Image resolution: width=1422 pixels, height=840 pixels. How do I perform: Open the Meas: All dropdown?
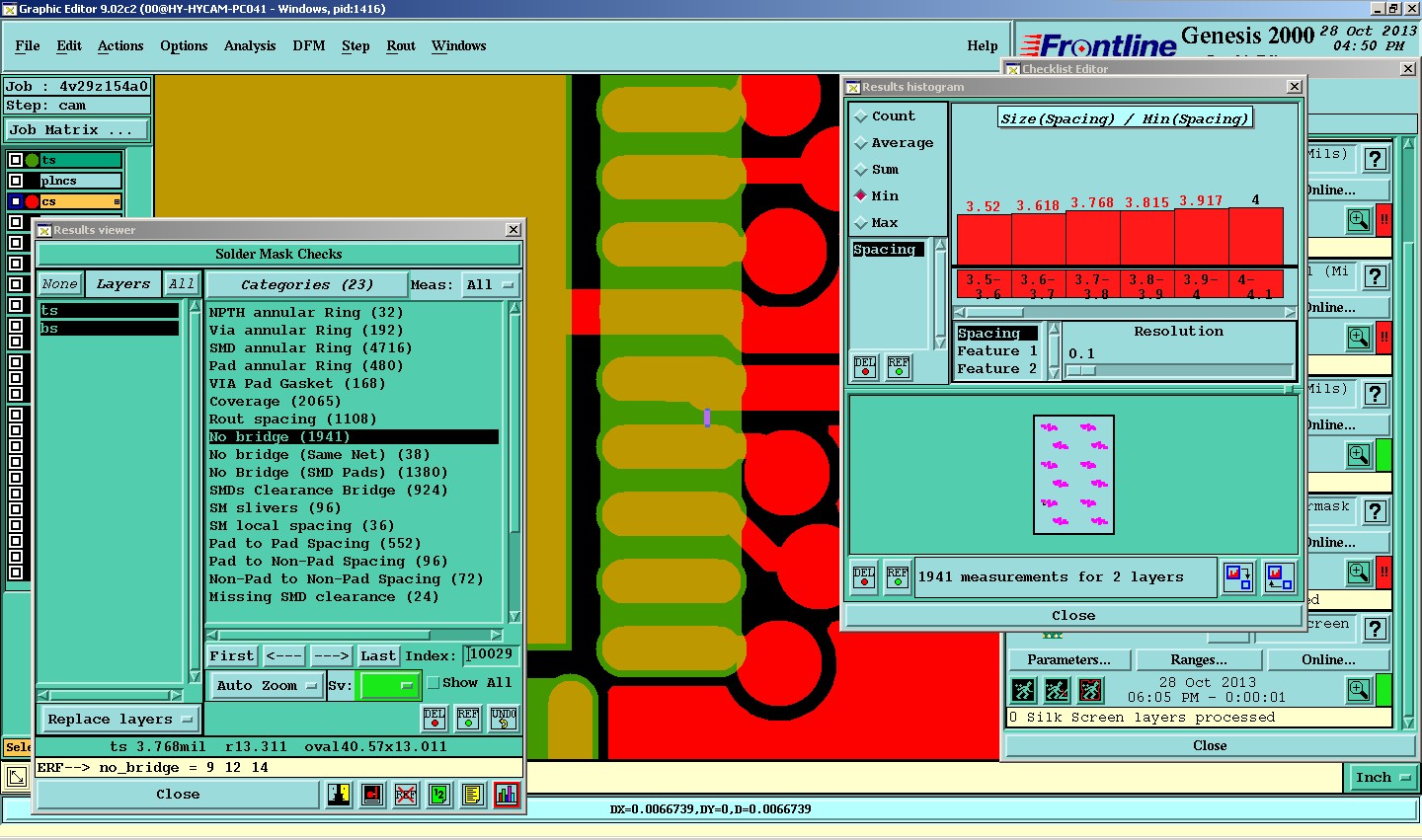491,285
